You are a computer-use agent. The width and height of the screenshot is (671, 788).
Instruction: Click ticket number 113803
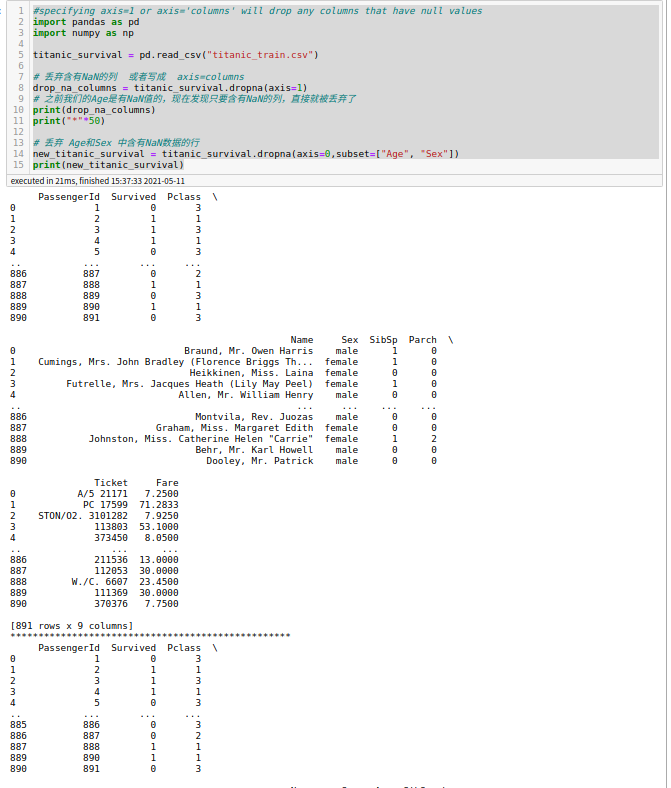click(111, 527)
